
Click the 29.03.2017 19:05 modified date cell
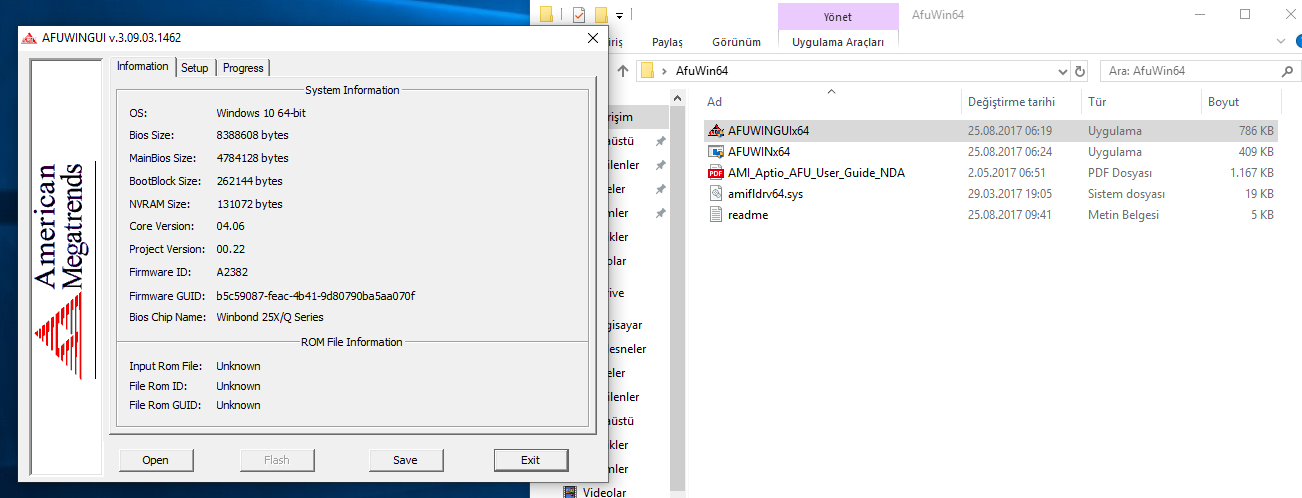1011,194
